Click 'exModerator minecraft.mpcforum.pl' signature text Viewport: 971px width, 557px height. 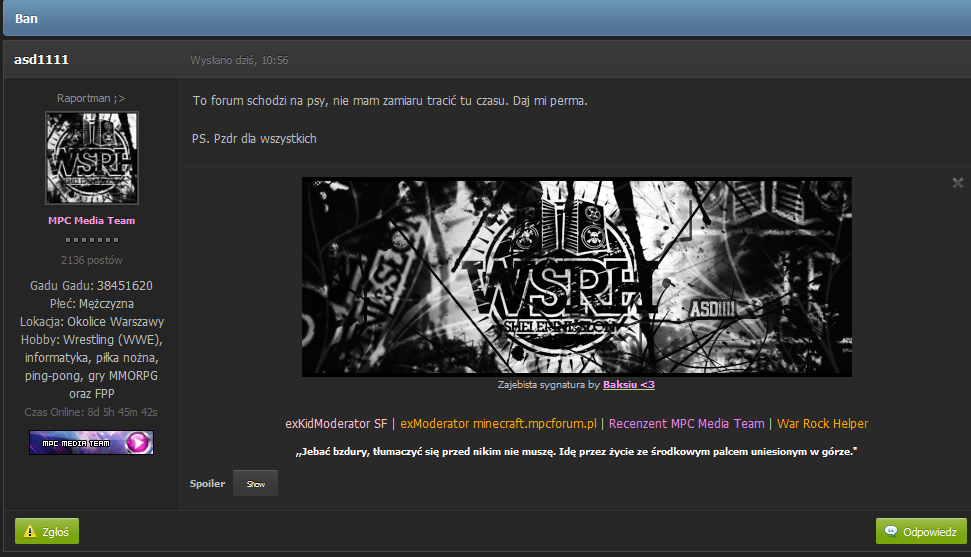pos(499,424)
